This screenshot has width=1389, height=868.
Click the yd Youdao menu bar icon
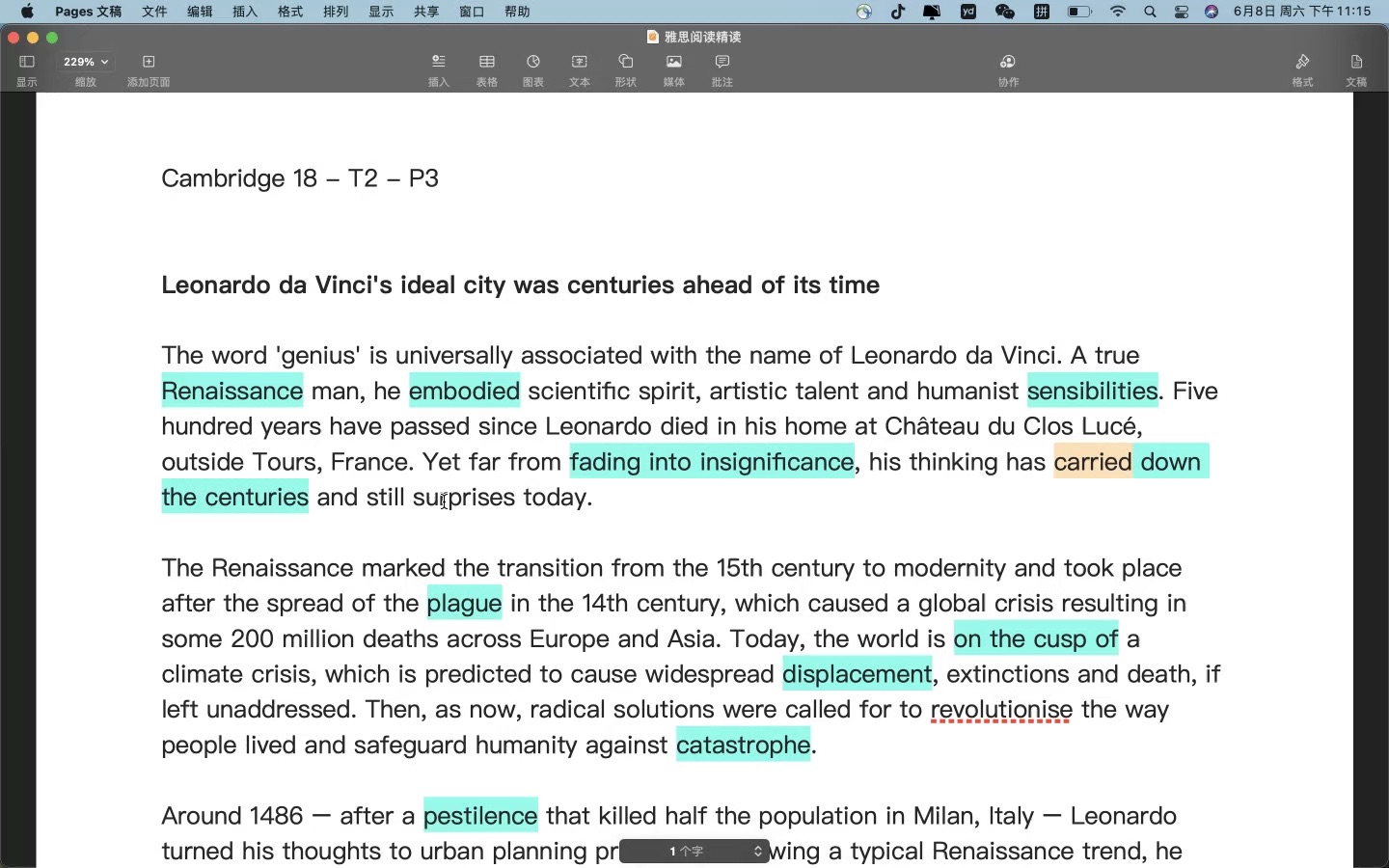coord(968,12)
